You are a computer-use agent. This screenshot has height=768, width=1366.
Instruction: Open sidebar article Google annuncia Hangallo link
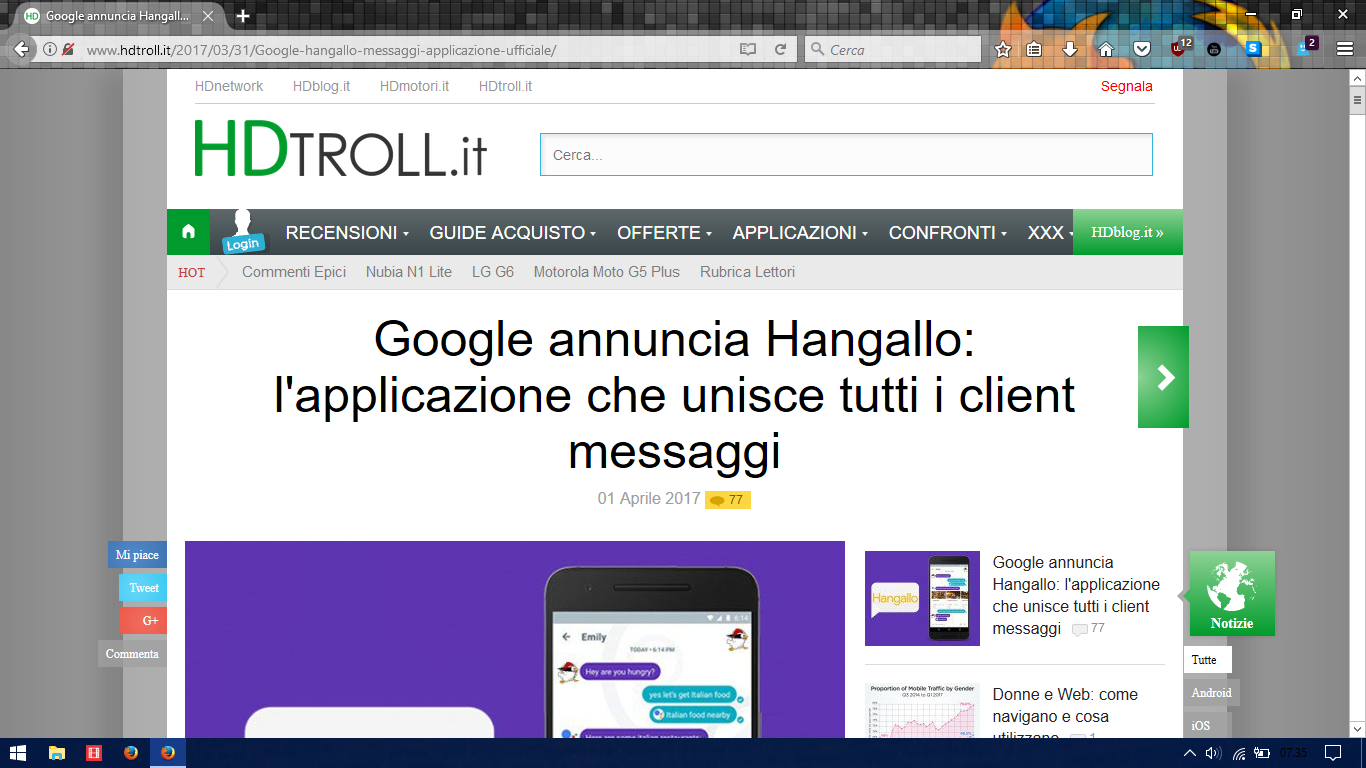click(1076, 595)
